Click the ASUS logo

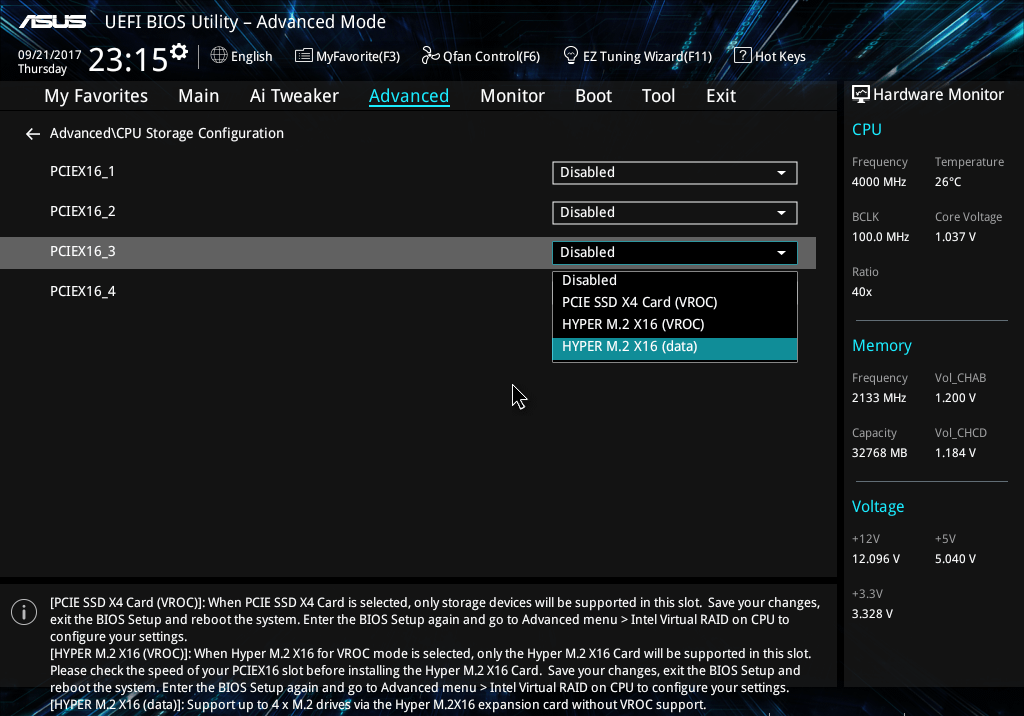[x=52, y=22]
